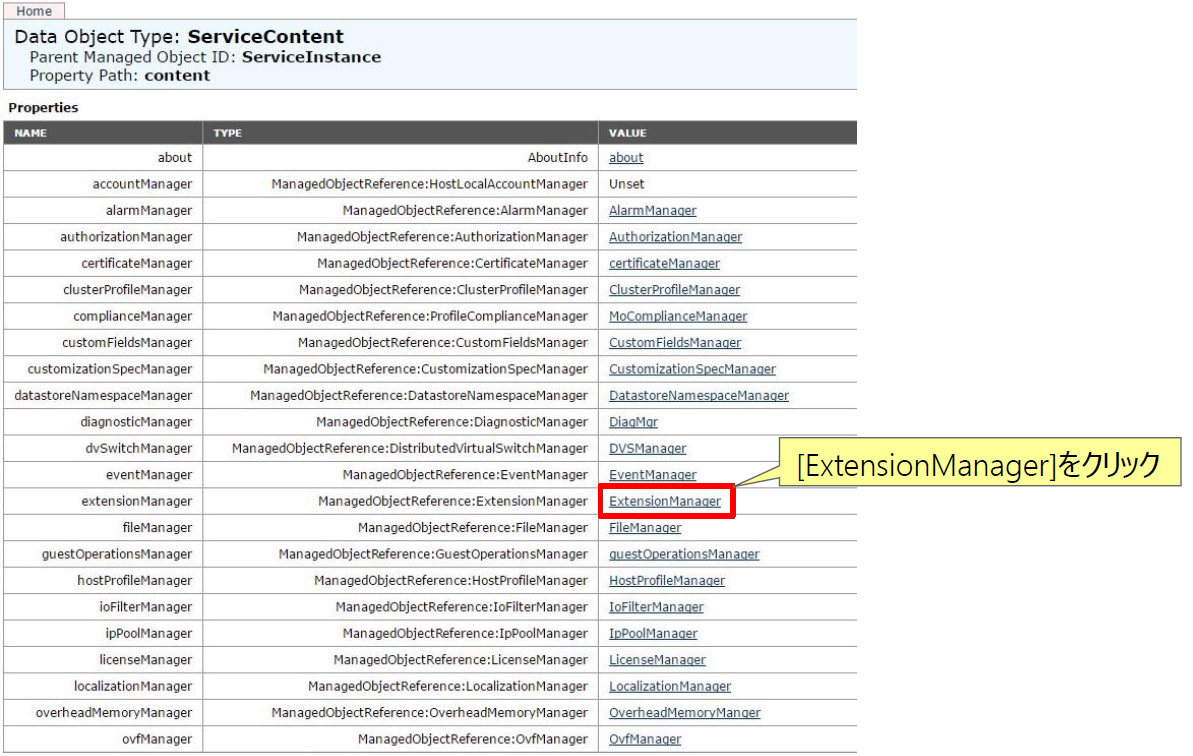Screen dimensions: 1193x756
Task: Open the DVSManager link
Action: (647, 448)
